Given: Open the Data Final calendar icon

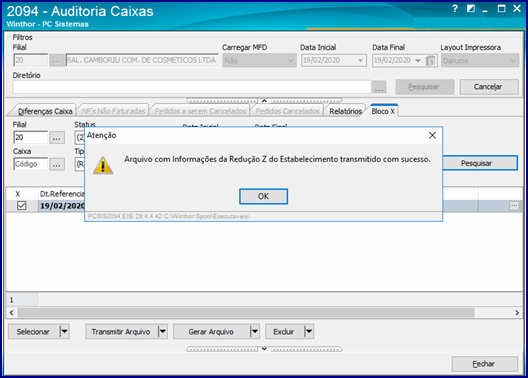Looking at the screenshot, I should coord(430,61).
